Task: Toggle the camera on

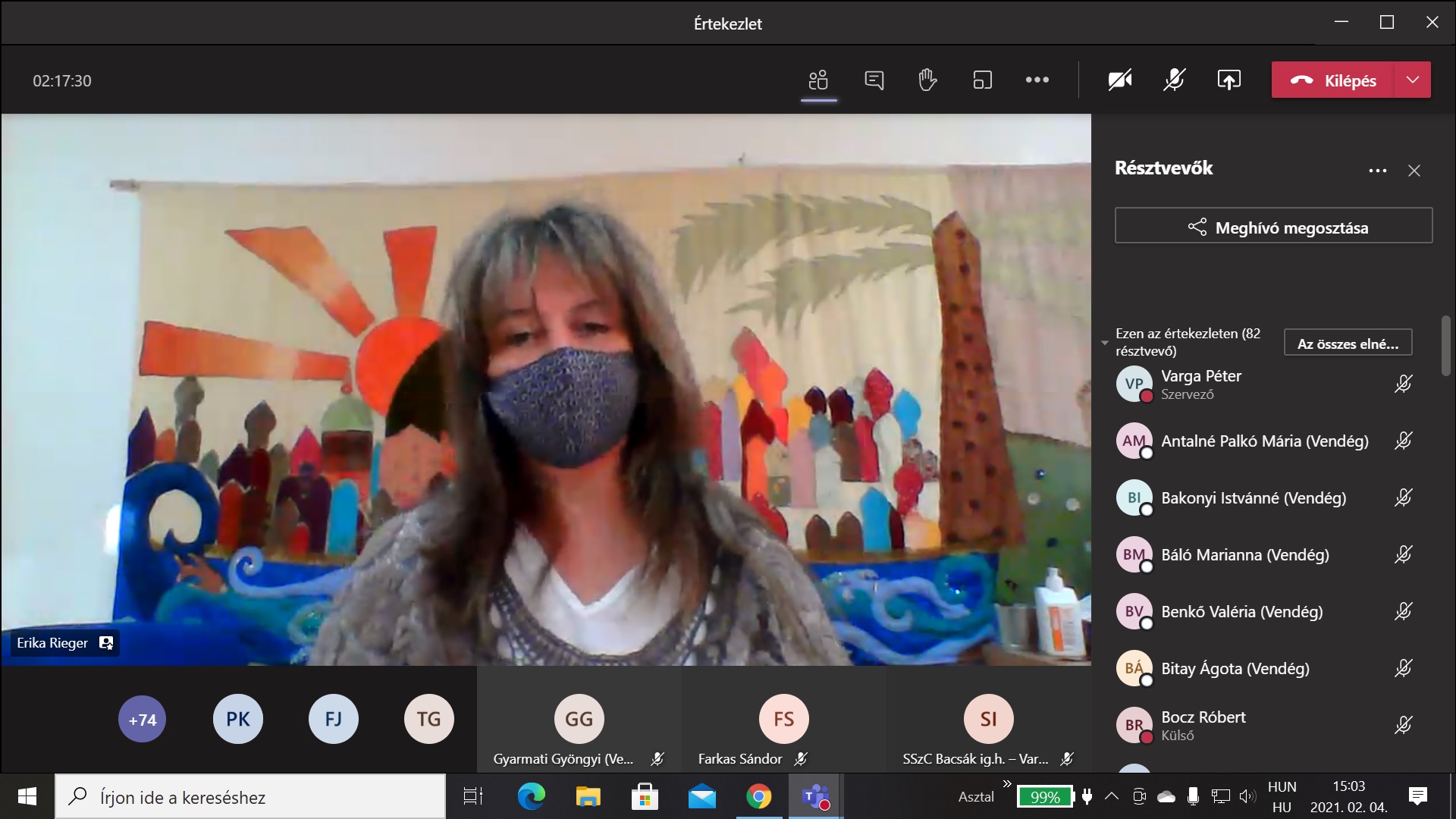Action: tap(1119, 80)
